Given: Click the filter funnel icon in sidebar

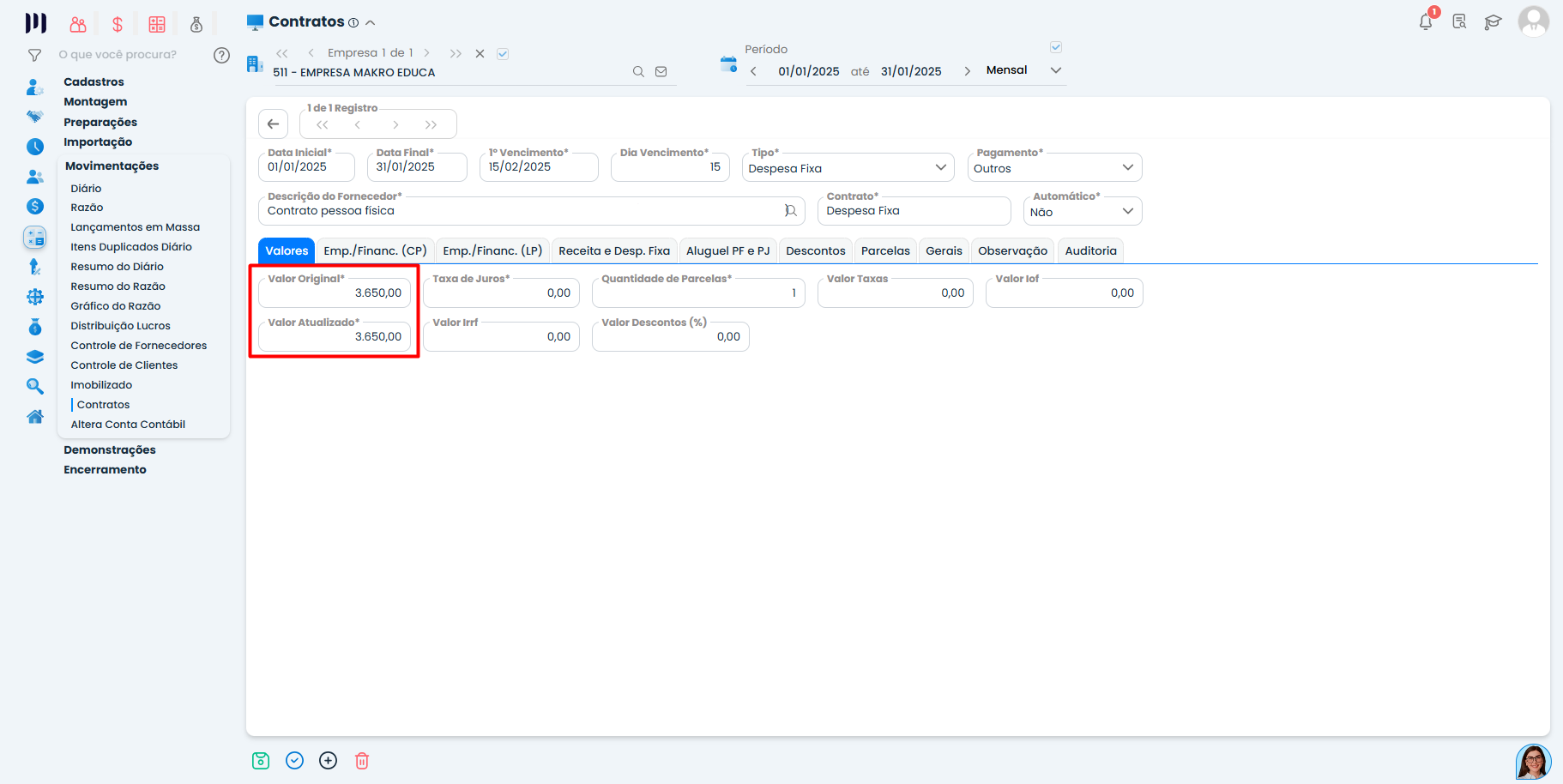Looking at the screenshot, I should tap(34, 55).
